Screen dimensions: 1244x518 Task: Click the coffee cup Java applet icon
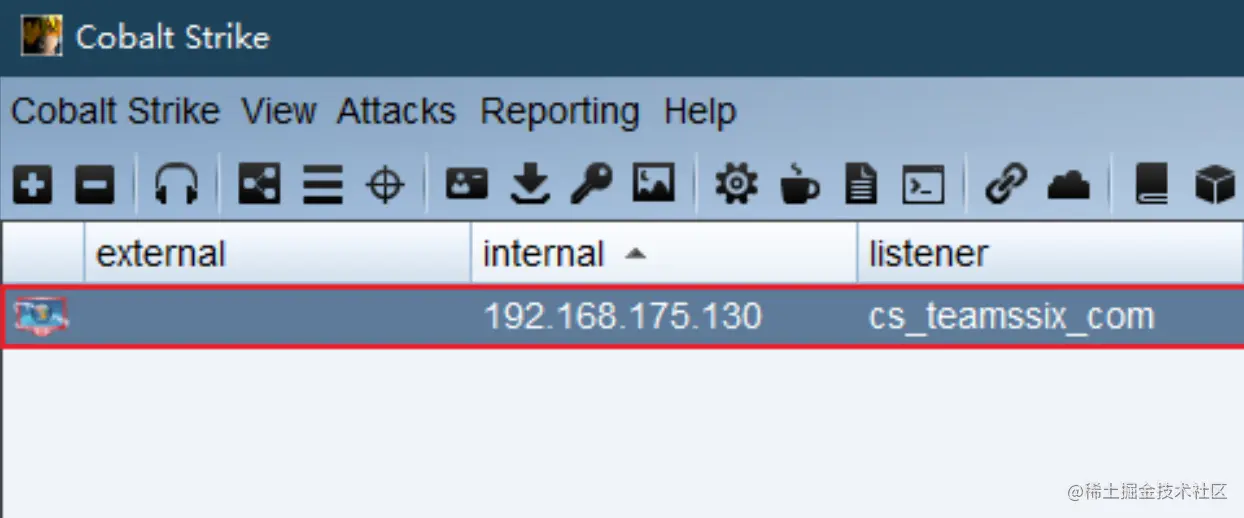coord(799,185)
